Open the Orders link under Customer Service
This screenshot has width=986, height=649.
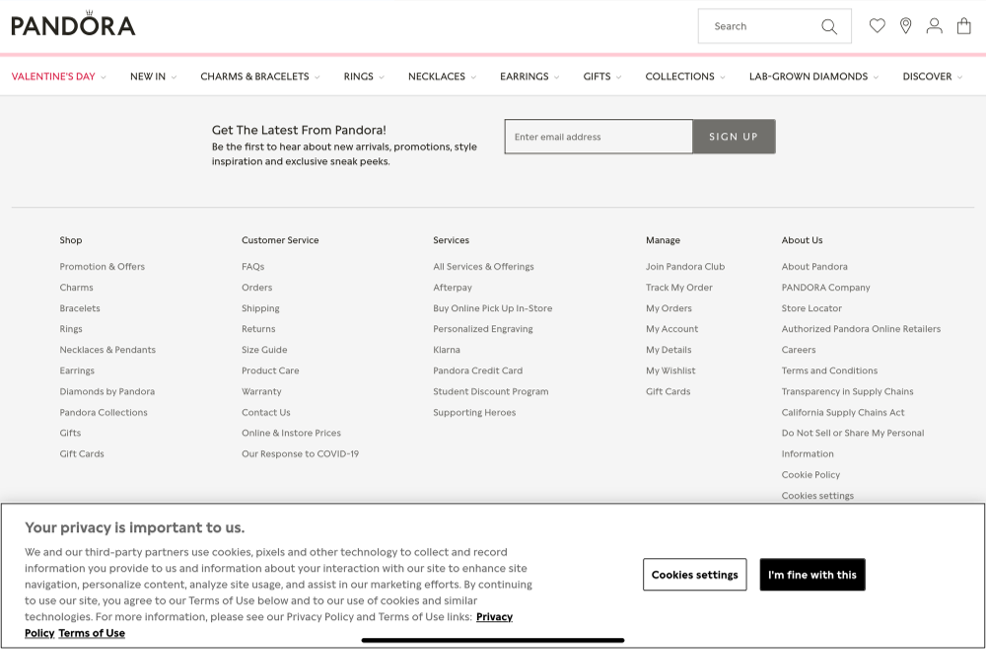click(x=257, y=287)
